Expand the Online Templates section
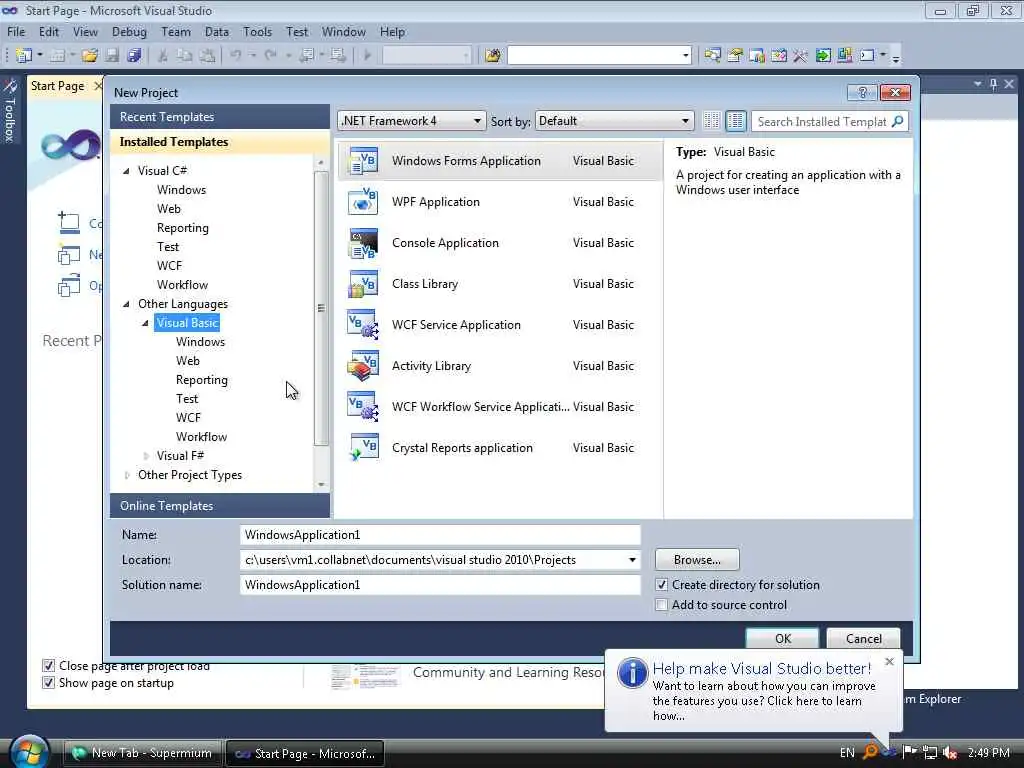 click(220, 505)
